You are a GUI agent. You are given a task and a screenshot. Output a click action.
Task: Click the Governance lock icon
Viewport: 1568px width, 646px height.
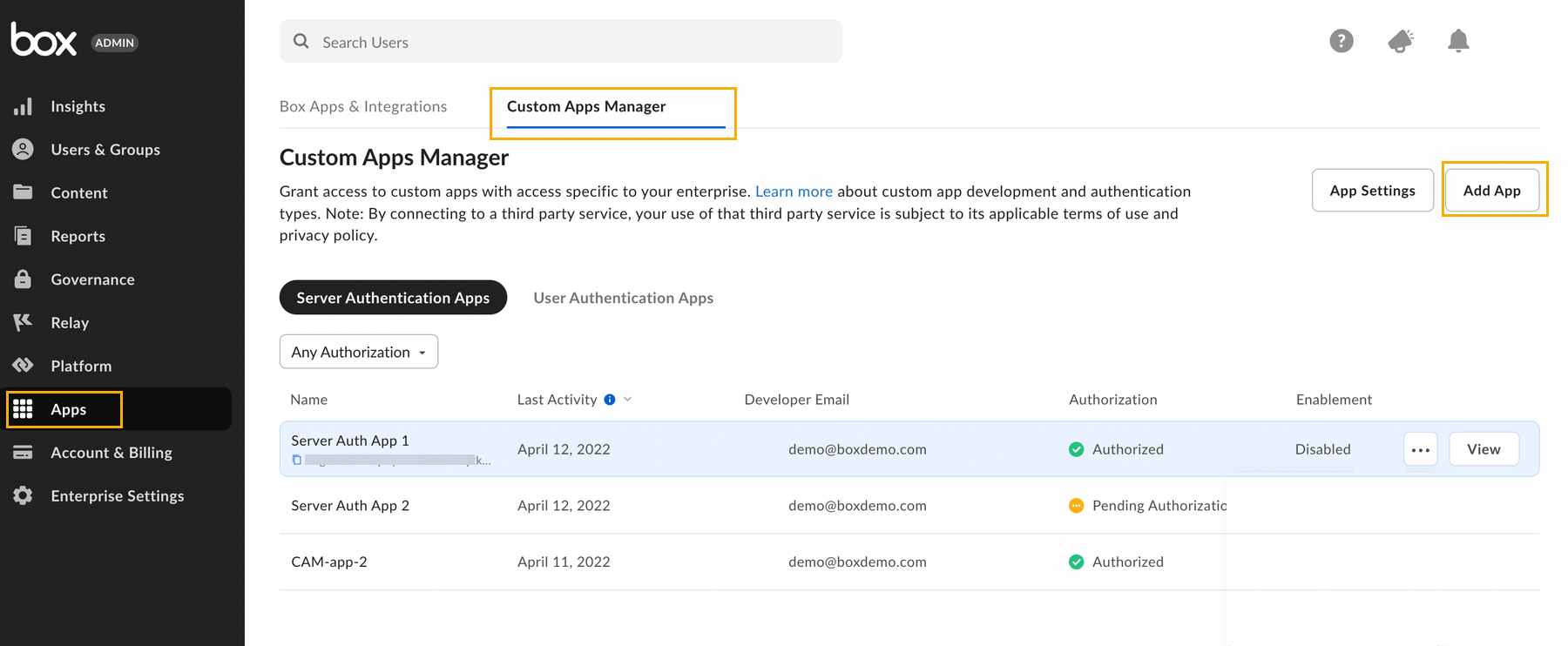click(x=24, y=279)
